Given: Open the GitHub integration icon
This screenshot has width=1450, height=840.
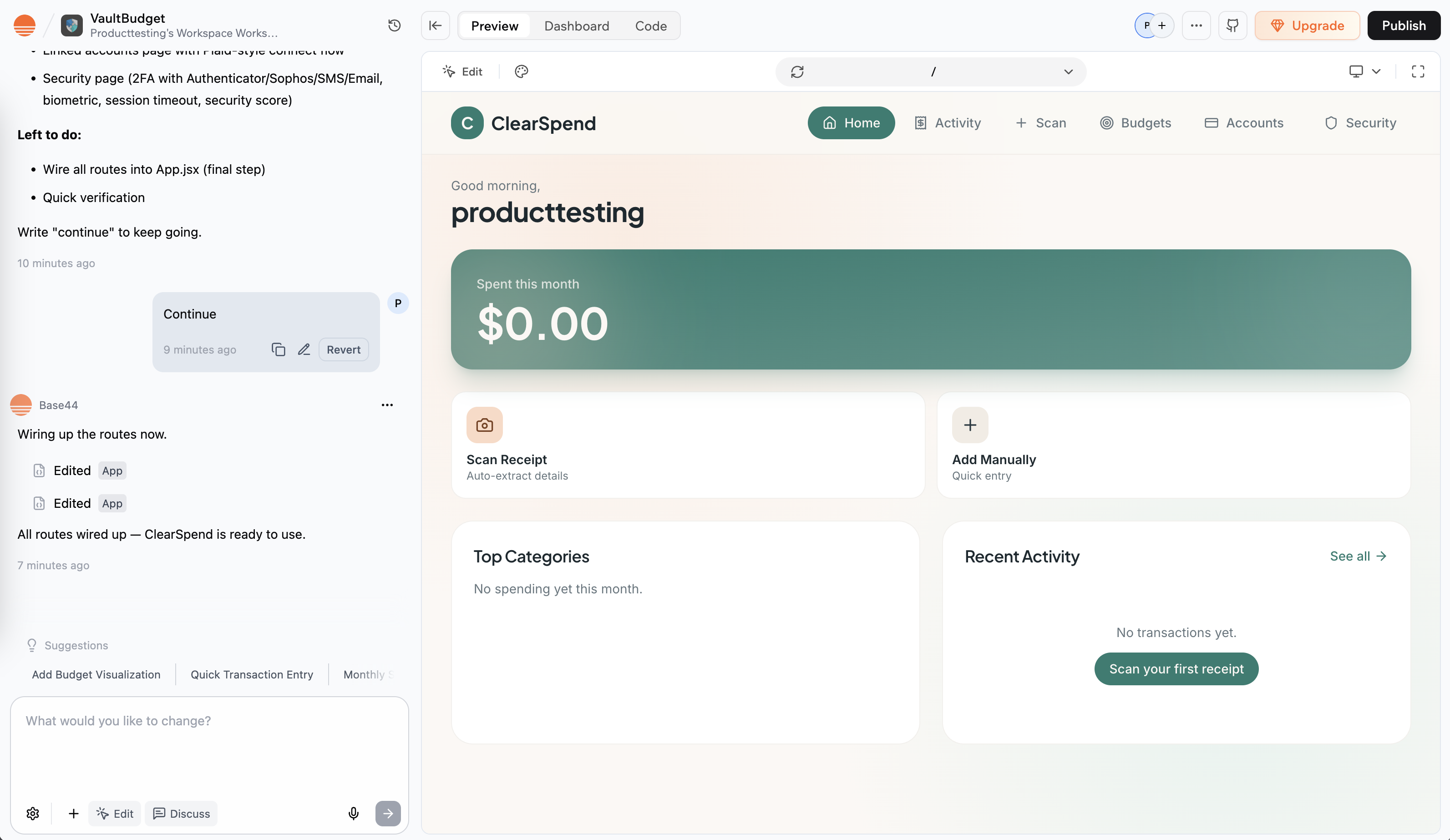Looking at the screenshot, I should click(x=1232, y=25).
